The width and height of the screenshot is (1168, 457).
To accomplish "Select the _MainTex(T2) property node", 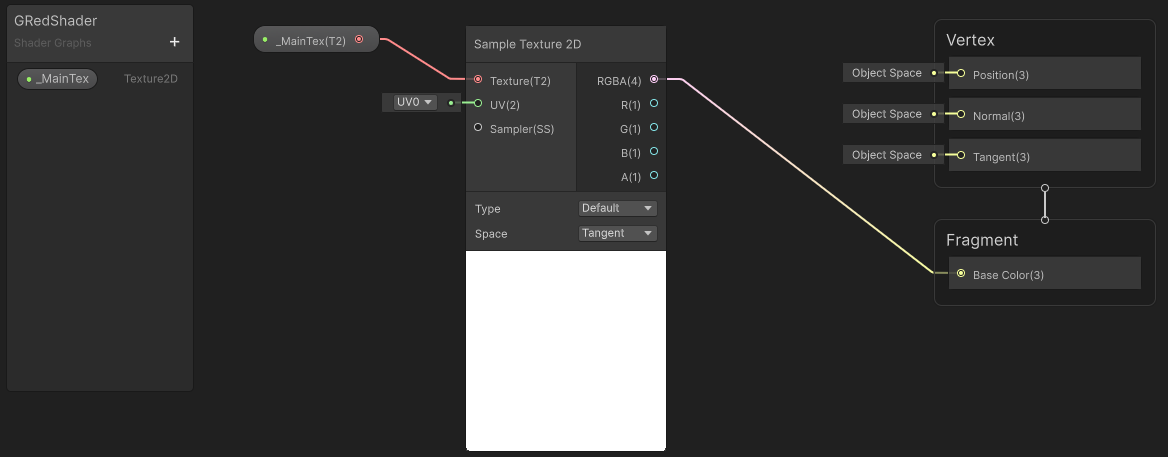I will [x=311, y=40].
